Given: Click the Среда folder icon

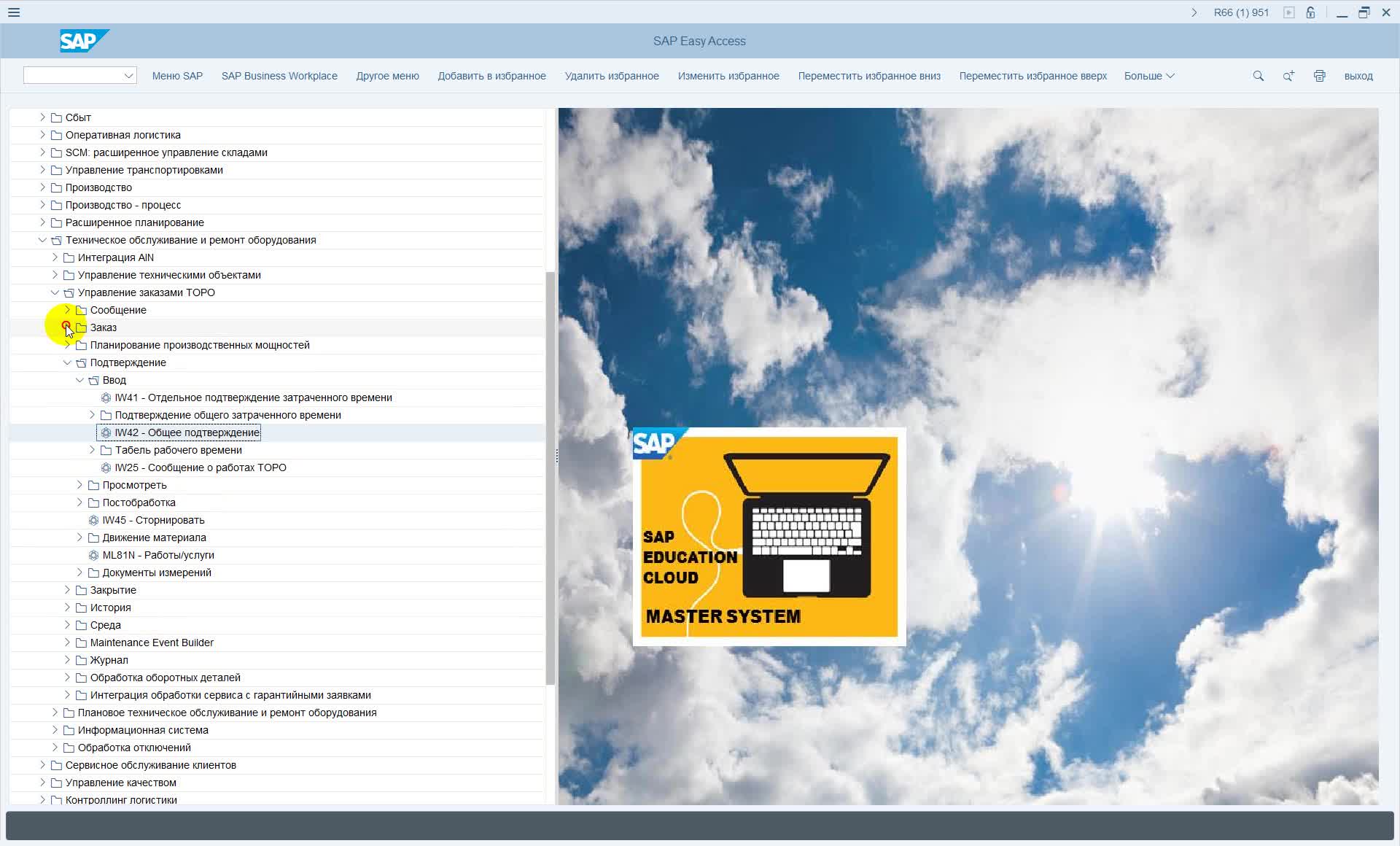Looking at the screenshot, I should click(81, 625).
